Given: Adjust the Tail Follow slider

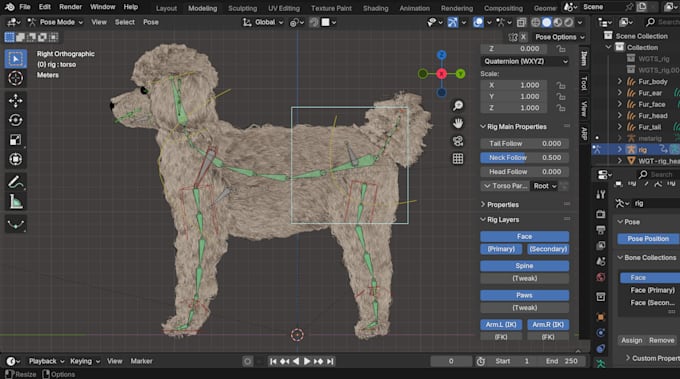Looking at the screenshot, I should [524, 144].
